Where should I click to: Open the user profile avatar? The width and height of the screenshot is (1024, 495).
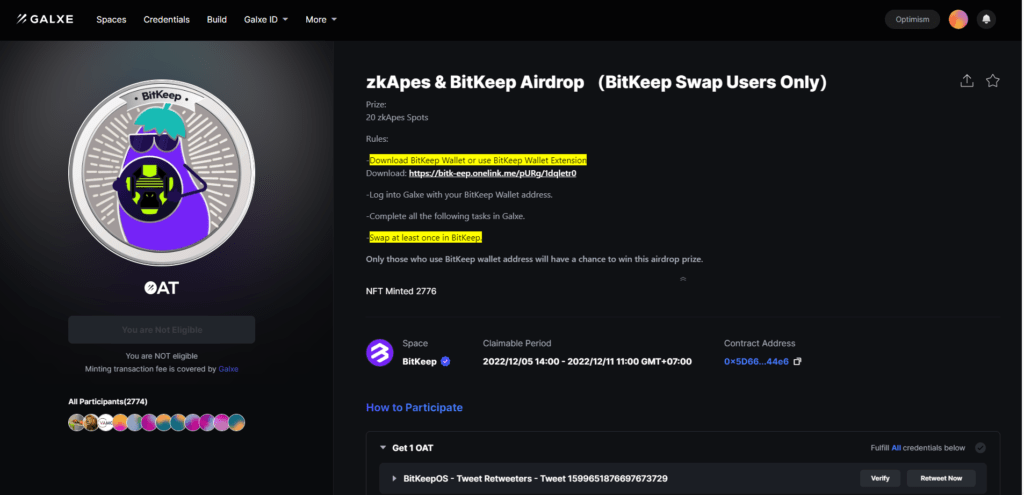(x=958, y=19)
